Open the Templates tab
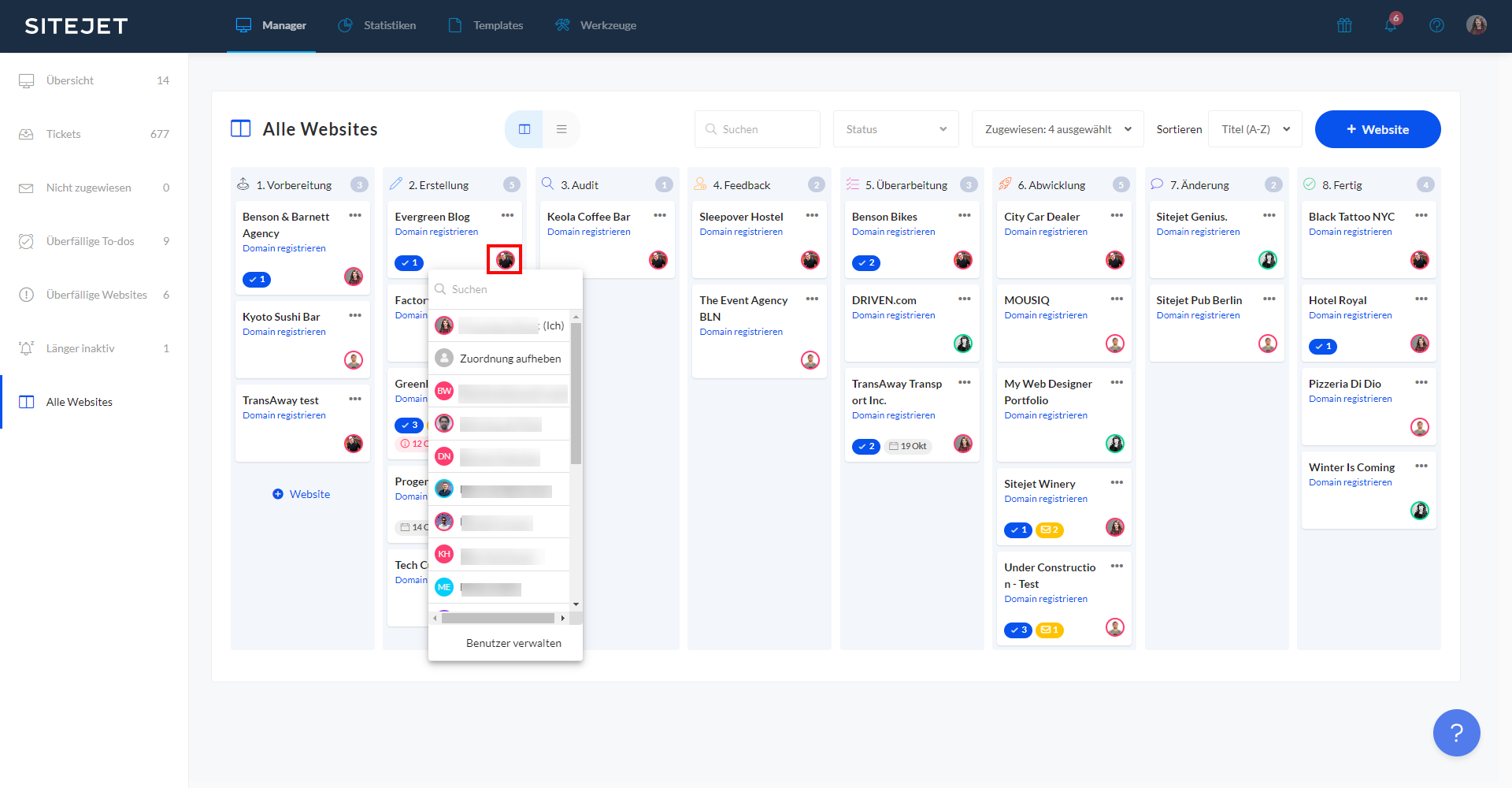The image size is (1512, 788). coord(486,26)
